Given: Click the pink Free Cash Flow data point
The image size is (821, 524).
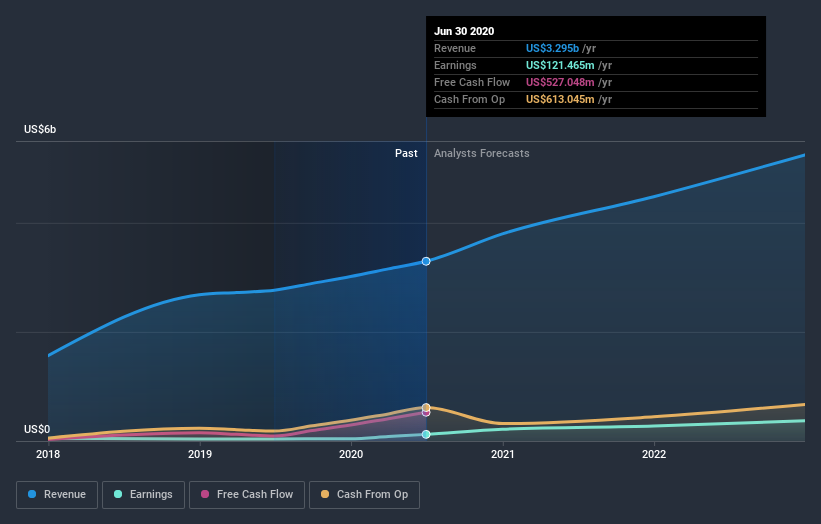Looking at the screenshot, I should (426, 413).
